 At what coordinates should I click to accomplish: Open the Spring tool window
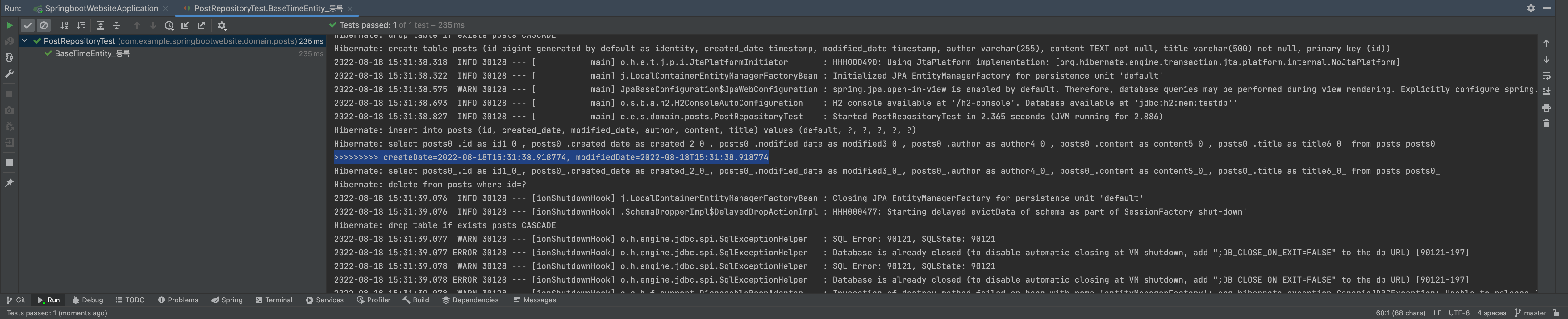point(227,300)
